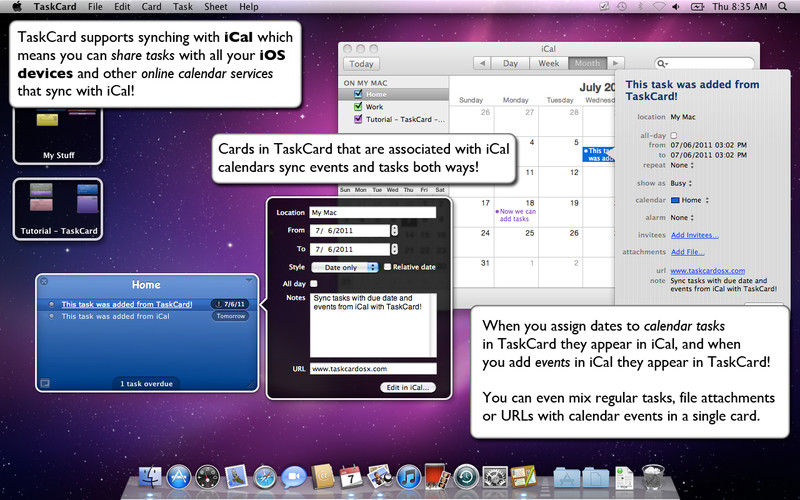Open Style 'Date only' dropdown
This screenshot has width=800, height=500.
[344, 267]
